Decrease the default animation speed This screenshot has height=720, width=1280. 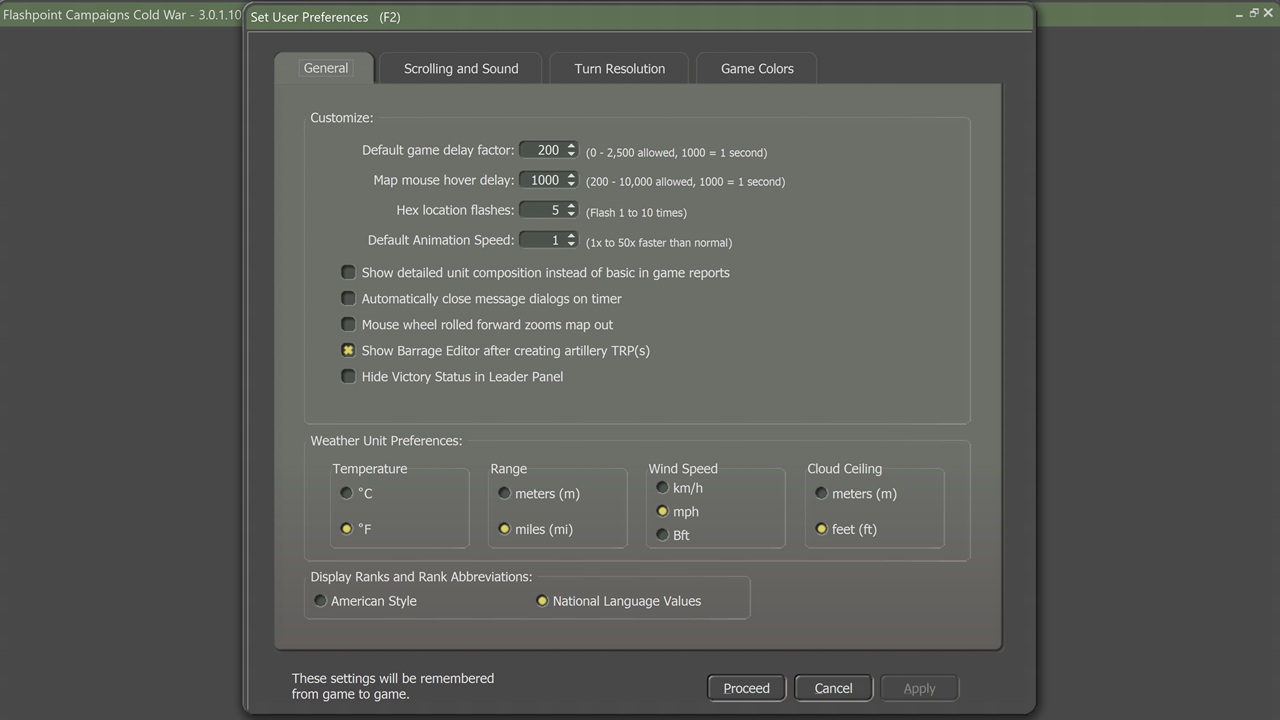(571, 244)
